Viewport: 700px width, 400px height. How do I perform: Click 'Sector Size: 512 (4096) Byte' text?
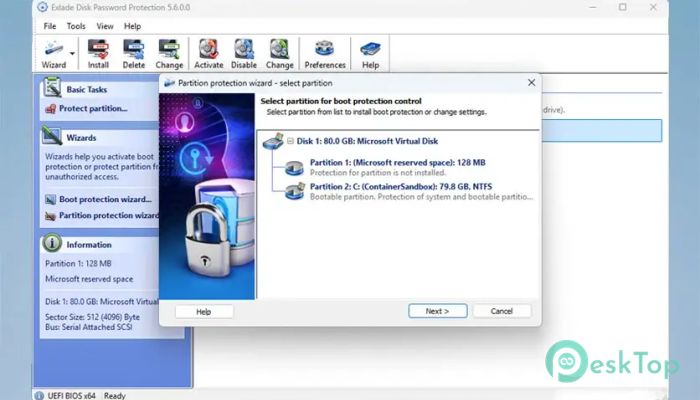click(x=92, y=317)
